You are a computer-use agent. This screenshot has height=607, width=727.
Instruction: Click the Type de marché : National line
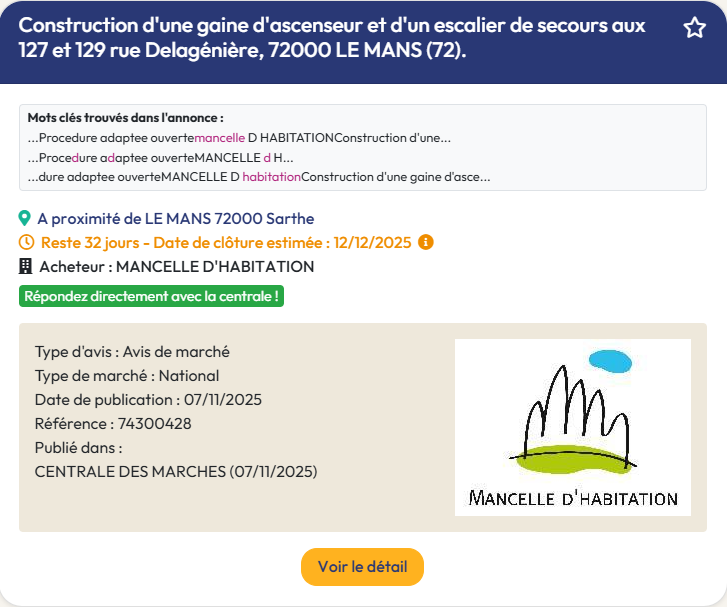(x=127, y=376)
